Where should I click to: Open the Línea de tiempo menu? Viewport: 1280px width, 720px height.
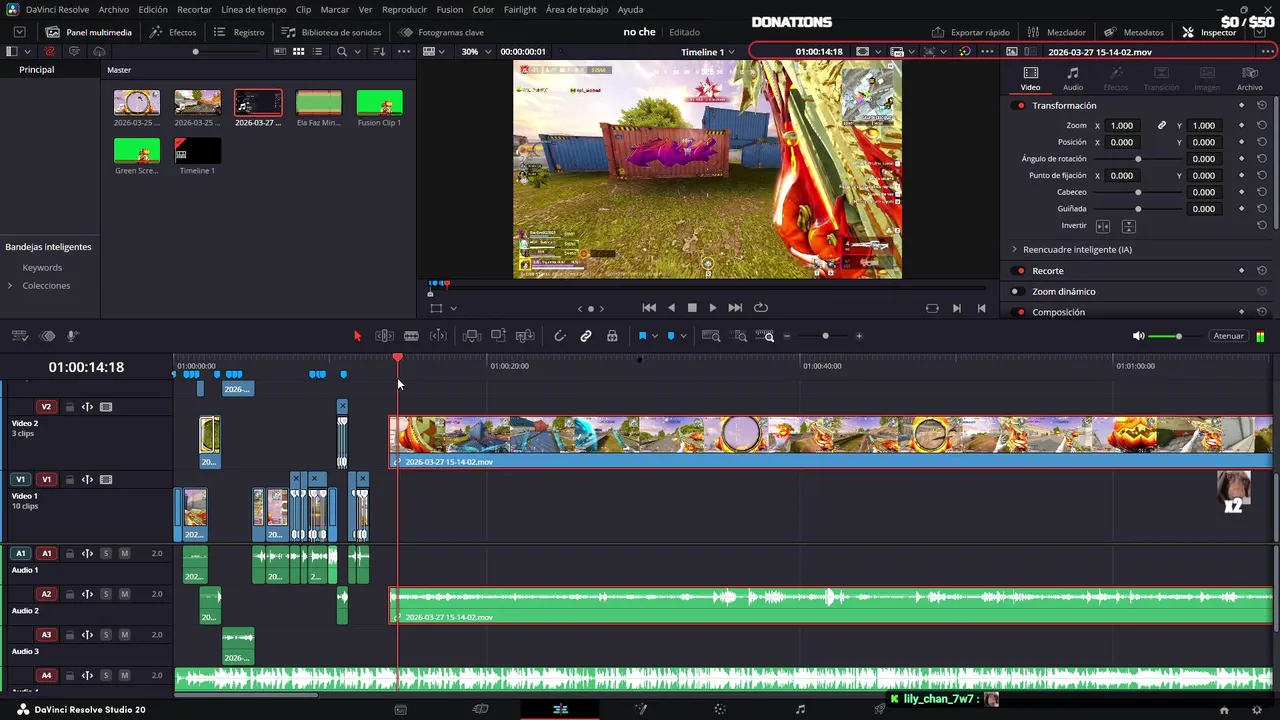point(253,9)
